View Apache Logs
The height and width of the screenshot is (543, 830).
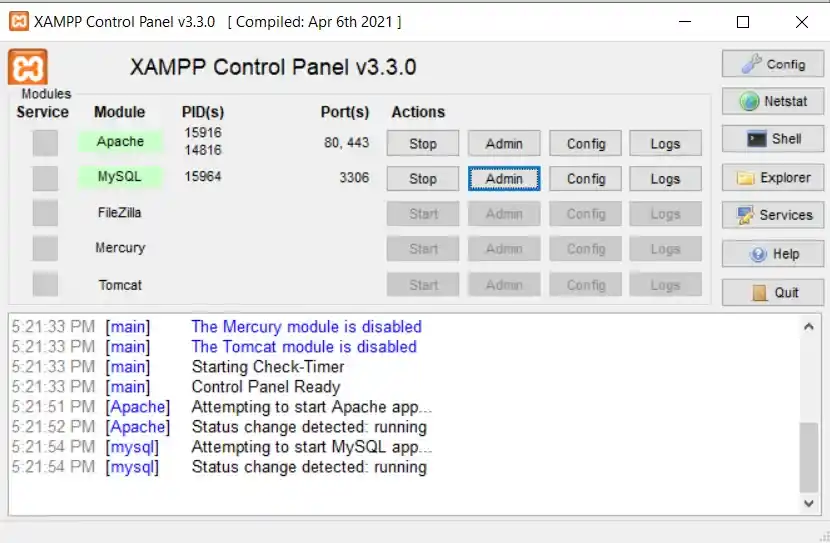click(665, 143)
